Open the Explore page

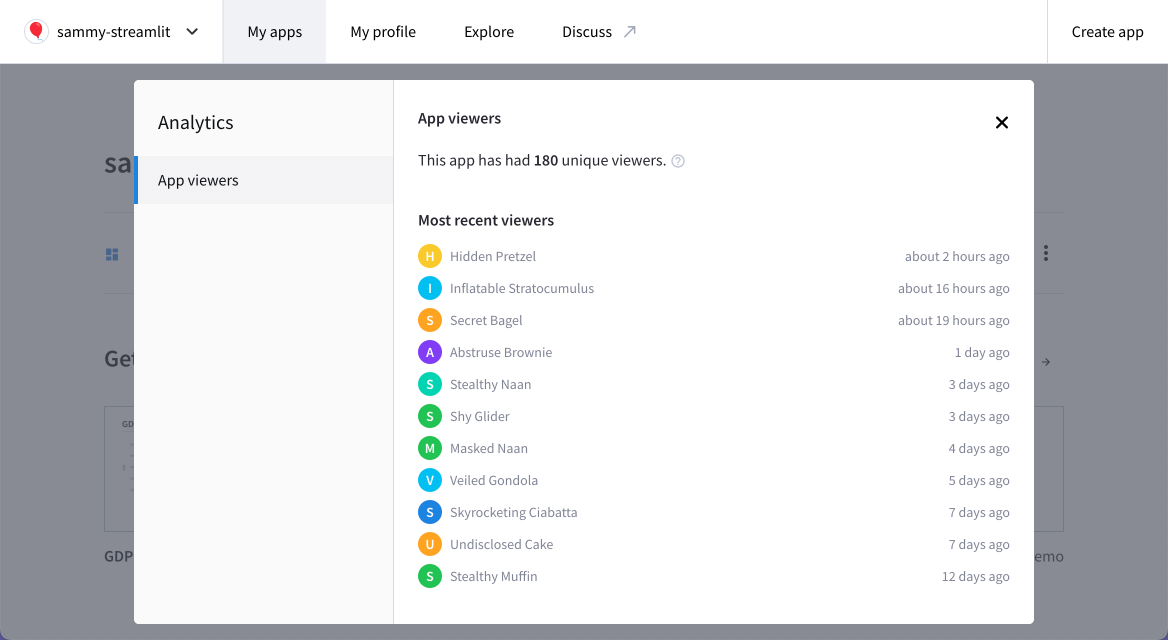coord(488,31)
